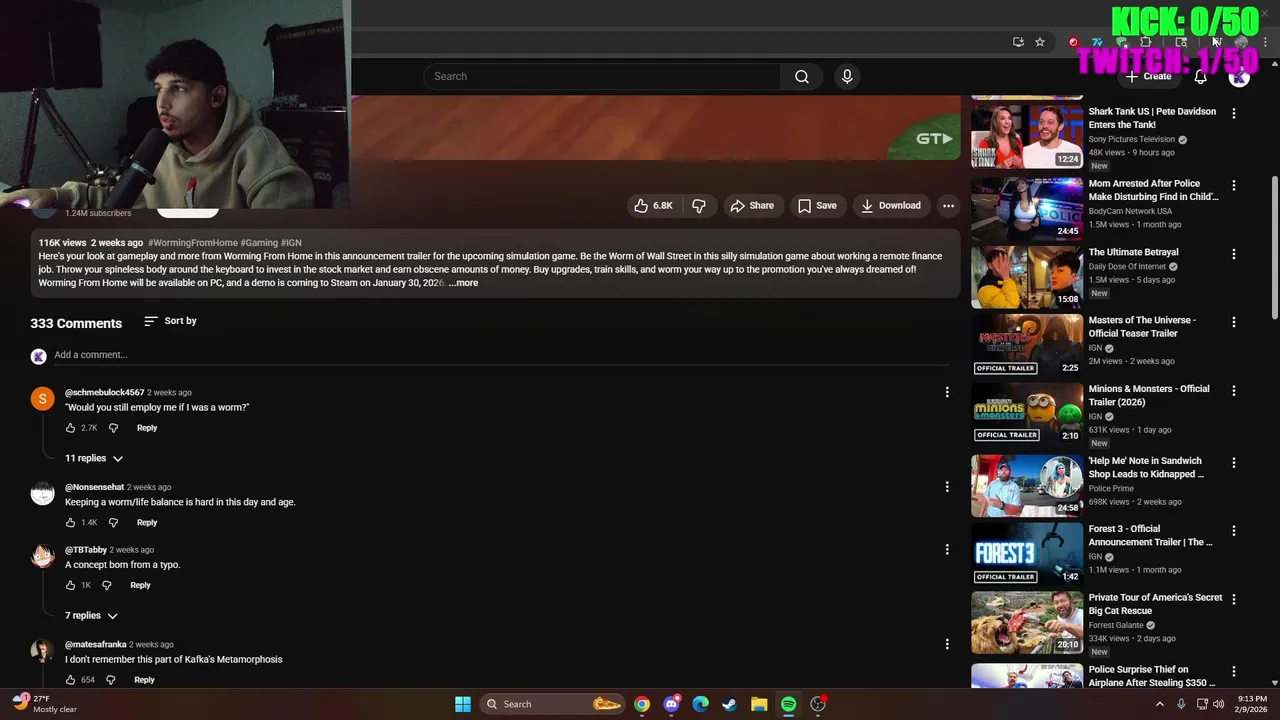This screenshot has width=1280, height=720.
Task: Open menu for The Ultimate Betrayal video
Action: pyautogui.click(x=1233, y=254)
